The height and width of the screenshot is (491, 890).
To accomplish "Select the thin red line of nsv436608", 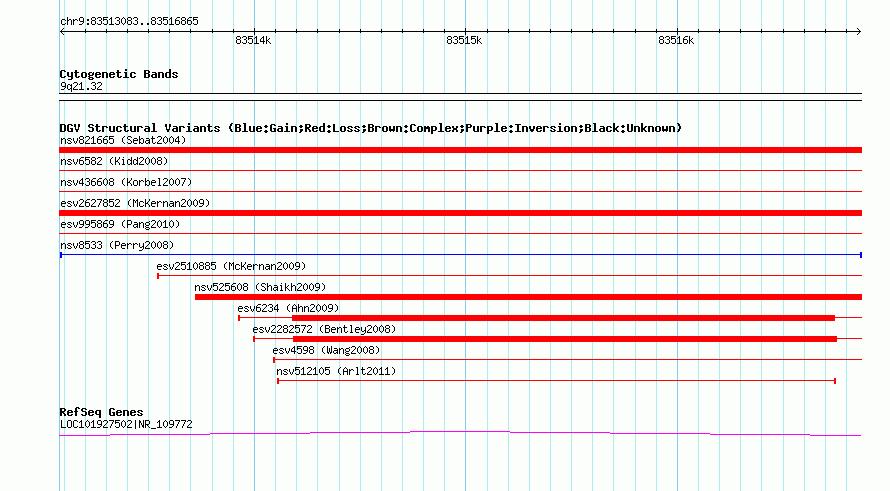I will [460, 191].
